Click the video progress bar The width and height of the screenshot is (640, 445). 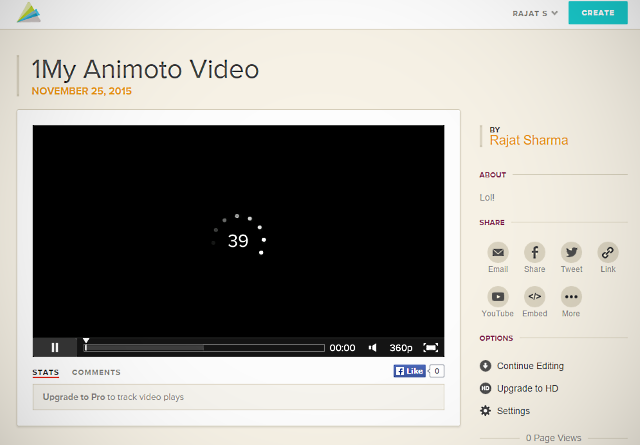click(x=204, y=348)
